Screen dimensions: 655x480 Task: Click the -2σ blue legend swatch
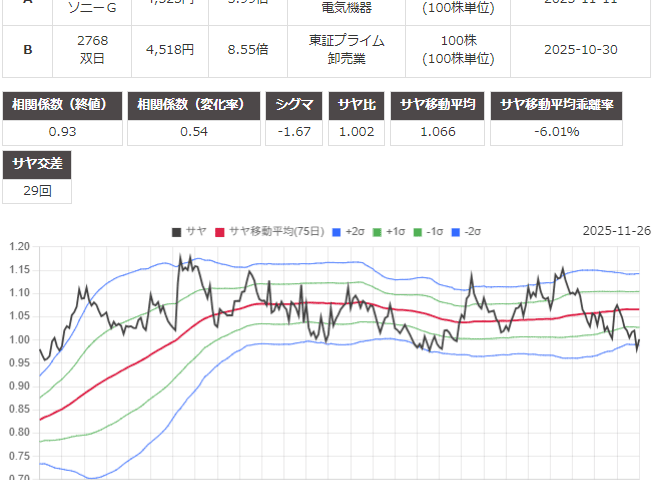click(455, 232)
